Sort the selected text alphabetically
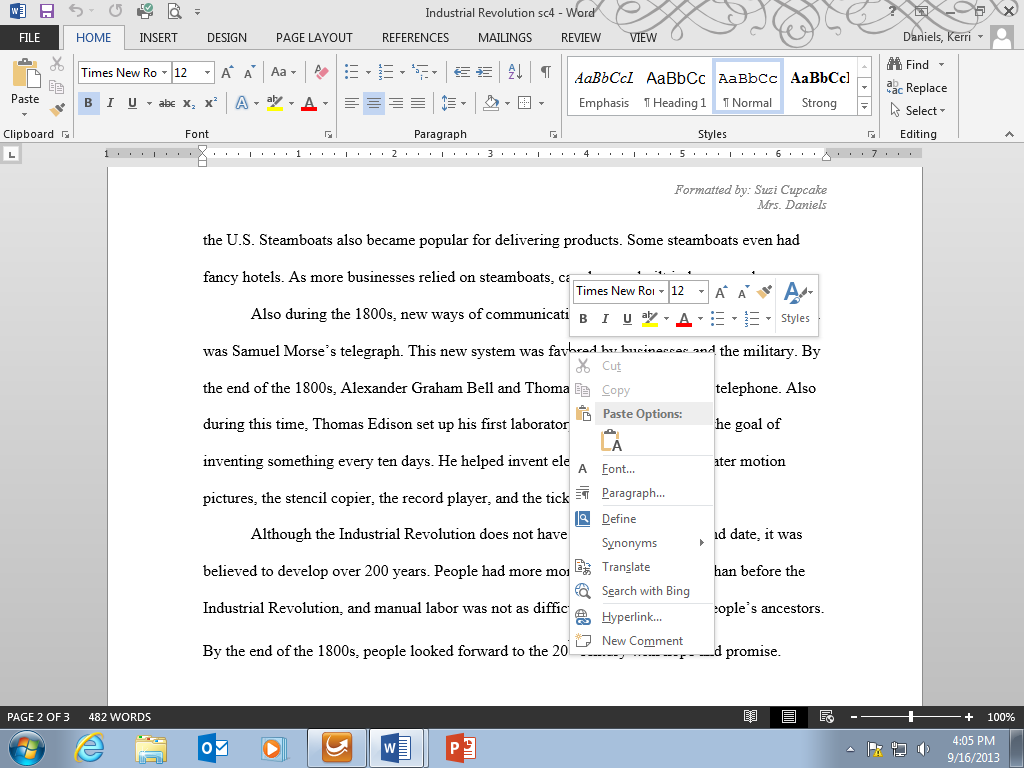 (x=515, y=72)
